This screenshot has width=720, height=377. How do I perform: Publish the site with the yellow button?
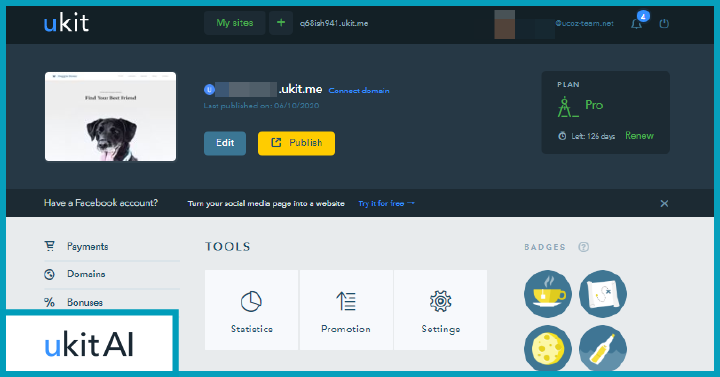(296, 143)
